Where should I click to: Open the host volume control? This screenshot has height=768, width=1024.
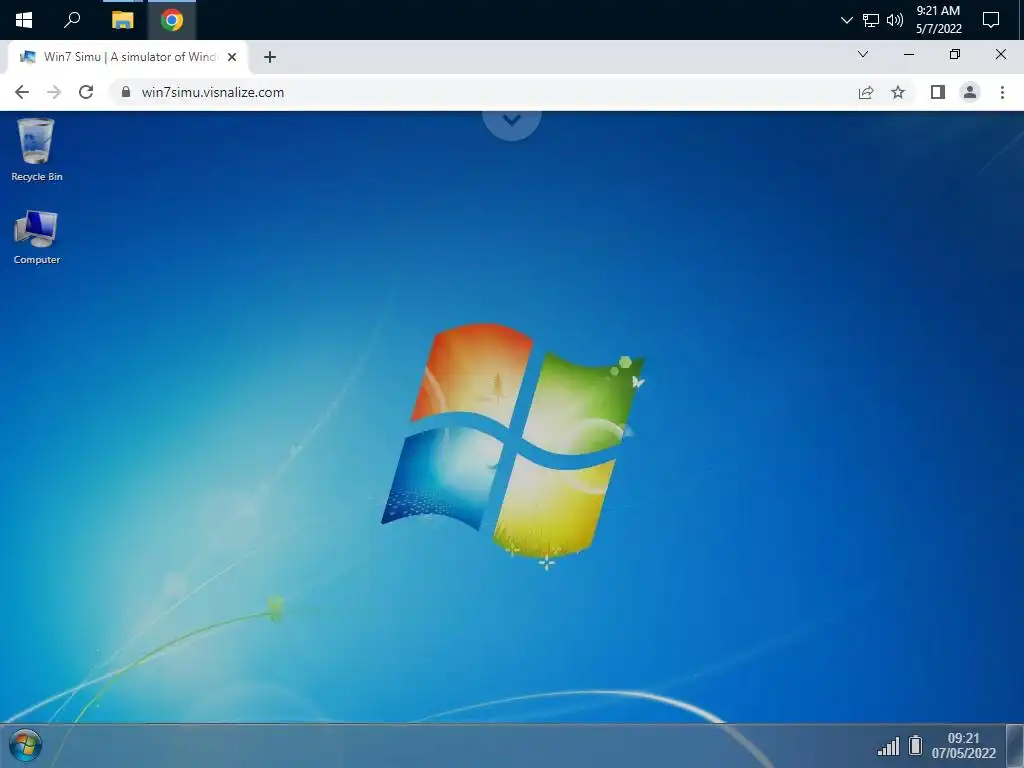click(895, 20)
